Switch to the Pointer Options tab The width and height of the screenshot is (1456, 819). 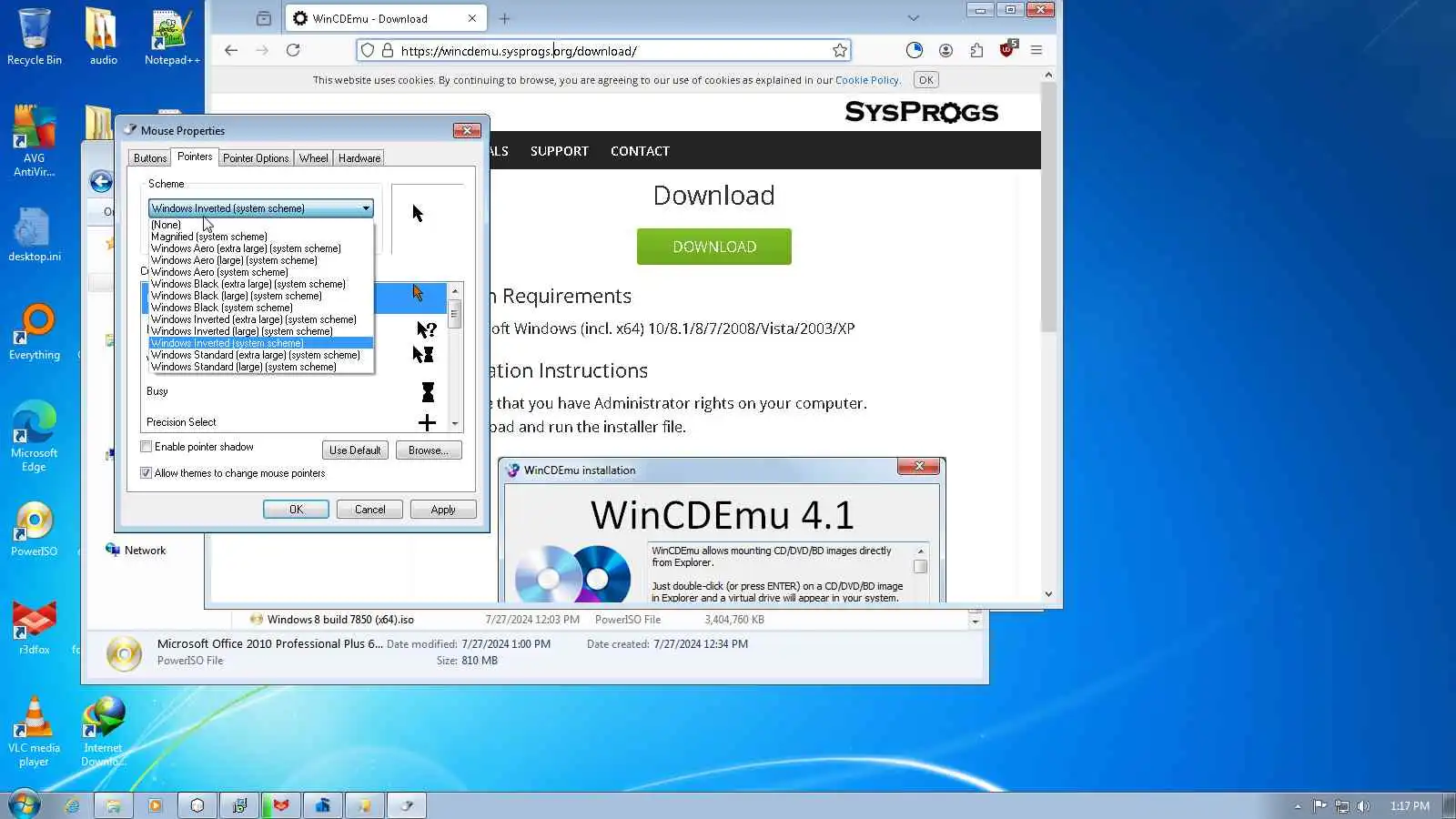256,158
